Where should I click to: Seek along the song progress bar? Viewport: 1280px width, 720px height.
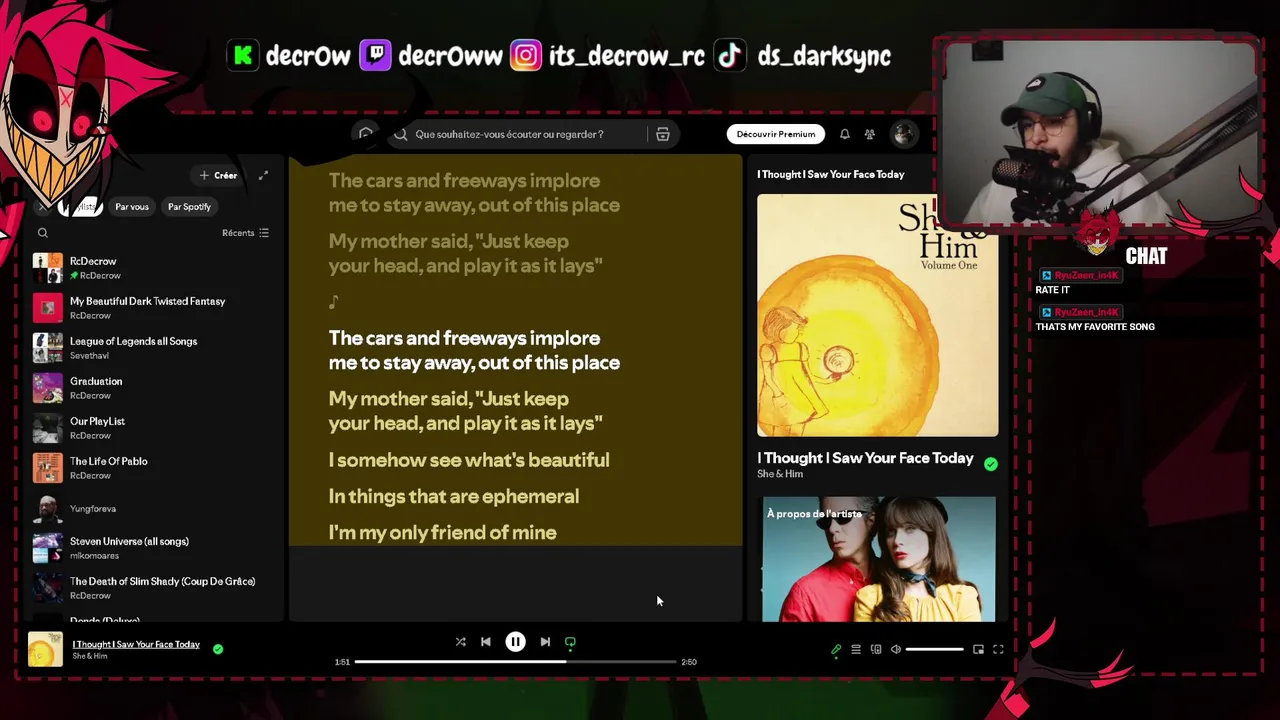tap(516, 662)
